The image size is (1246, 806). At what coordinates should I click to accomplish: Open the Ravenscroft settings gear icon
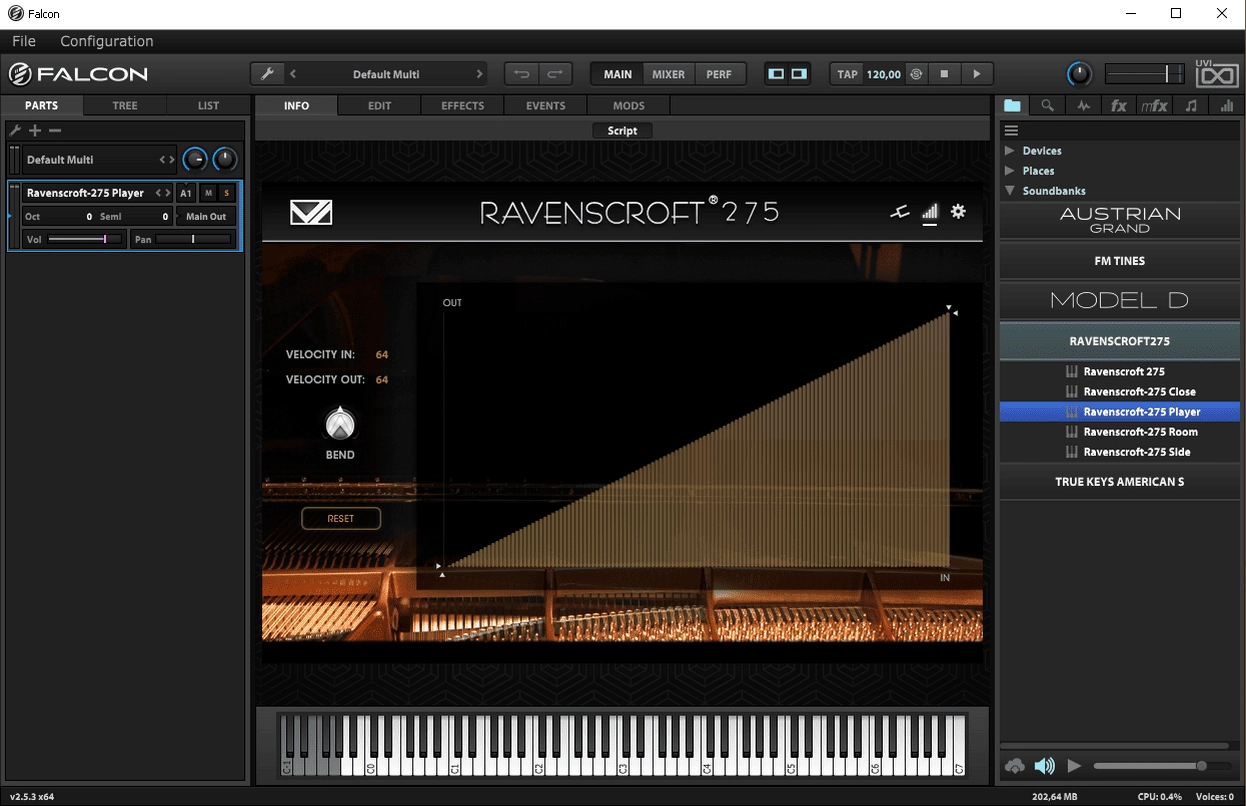point(958,212)
